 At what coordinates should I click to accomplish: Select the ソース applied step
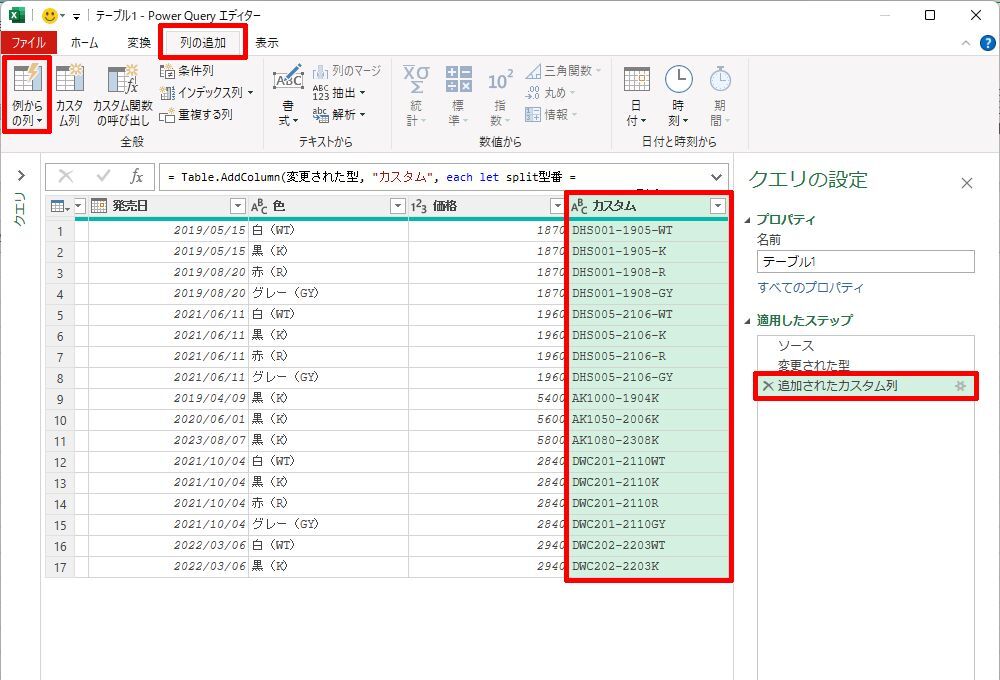[x=795, y=345]
